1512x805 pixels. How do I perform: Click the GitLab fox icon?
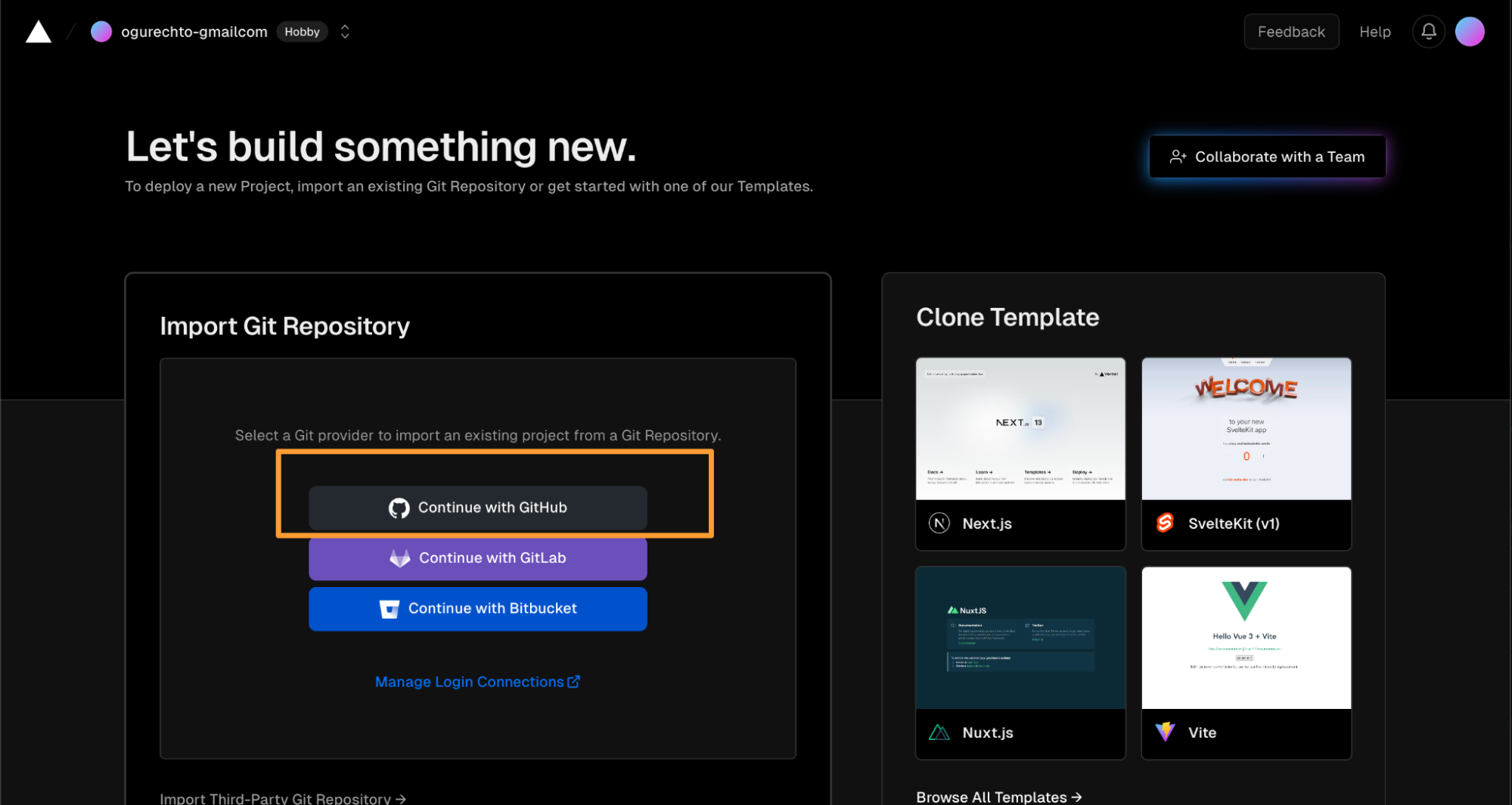(399, 558)
